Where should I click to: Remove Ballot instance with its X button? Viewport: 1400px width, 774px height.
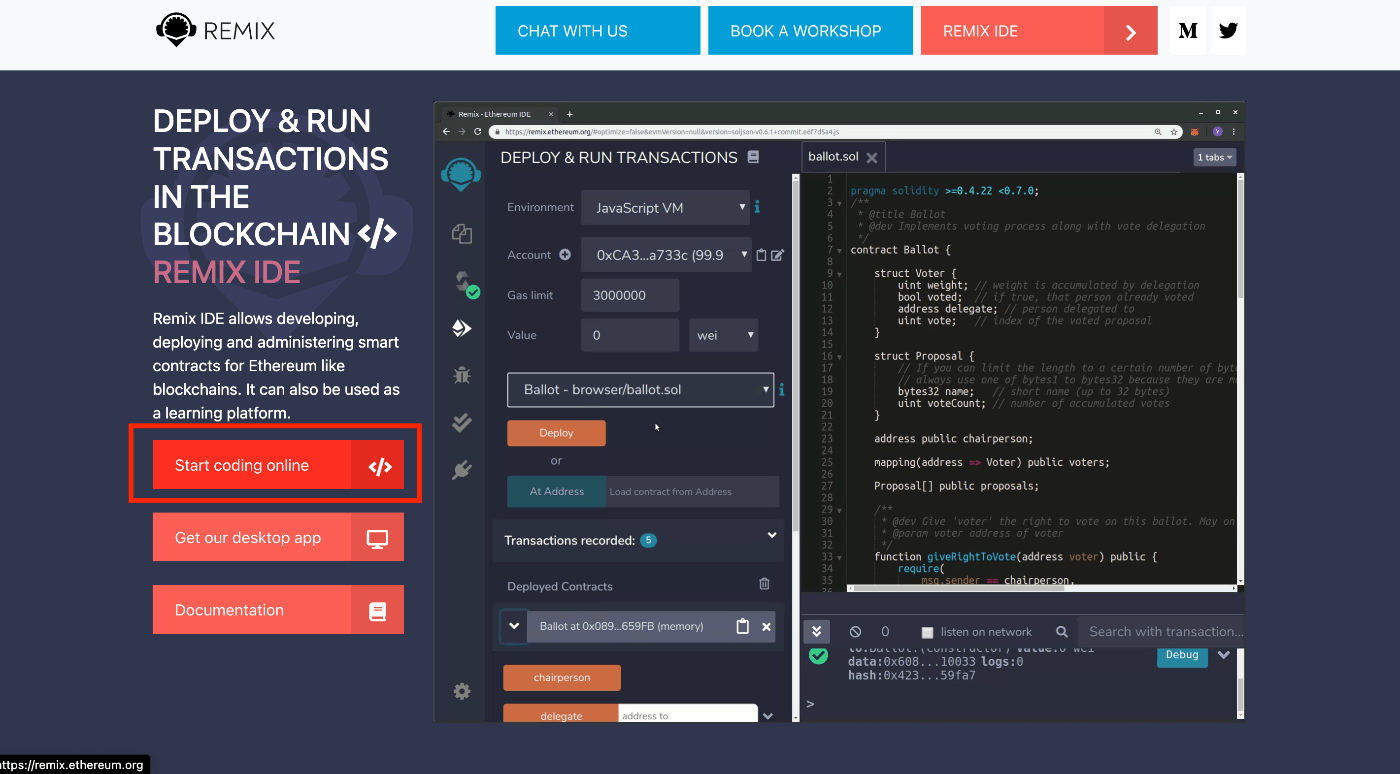click(x=766, y=627)
